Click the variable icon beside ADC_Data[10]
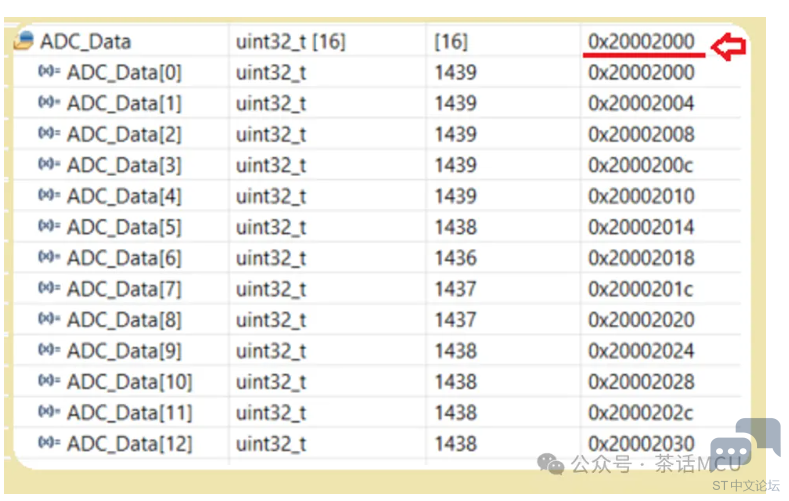Viewport: 789px width, 501px height. pyautogui.click(x=49, y=381)
